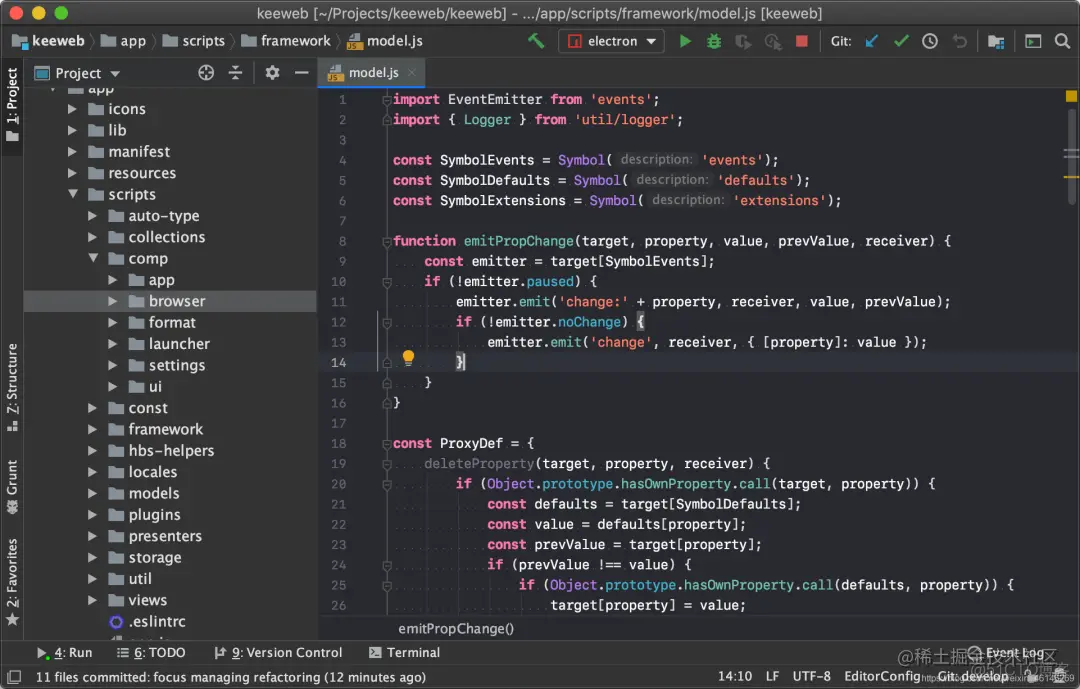The width and height of the screenshot is (1080, 689).
Task: Run with coverage icon
Action: point(743,41)
